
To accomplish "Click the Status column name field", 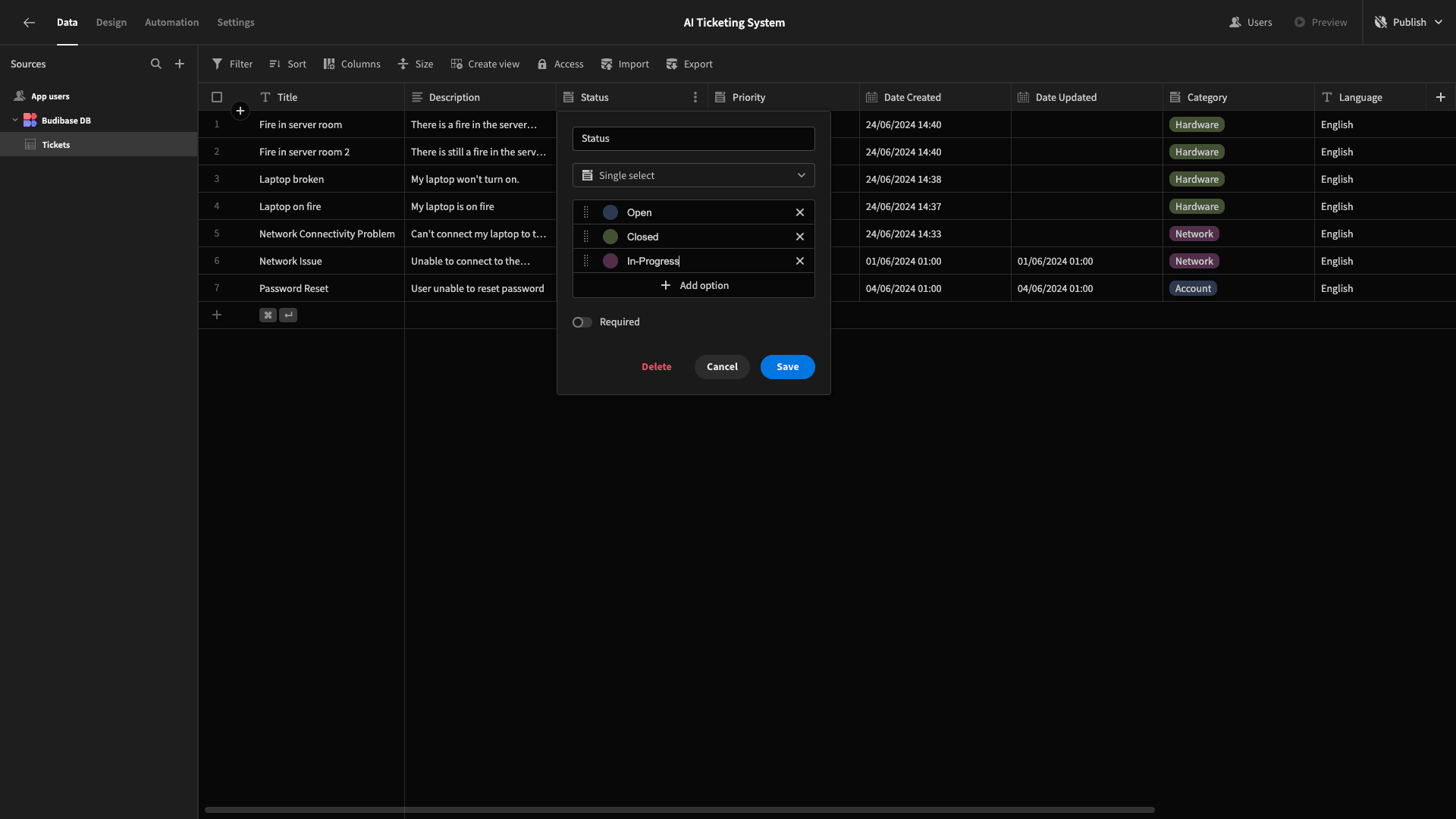I will 694,139.
